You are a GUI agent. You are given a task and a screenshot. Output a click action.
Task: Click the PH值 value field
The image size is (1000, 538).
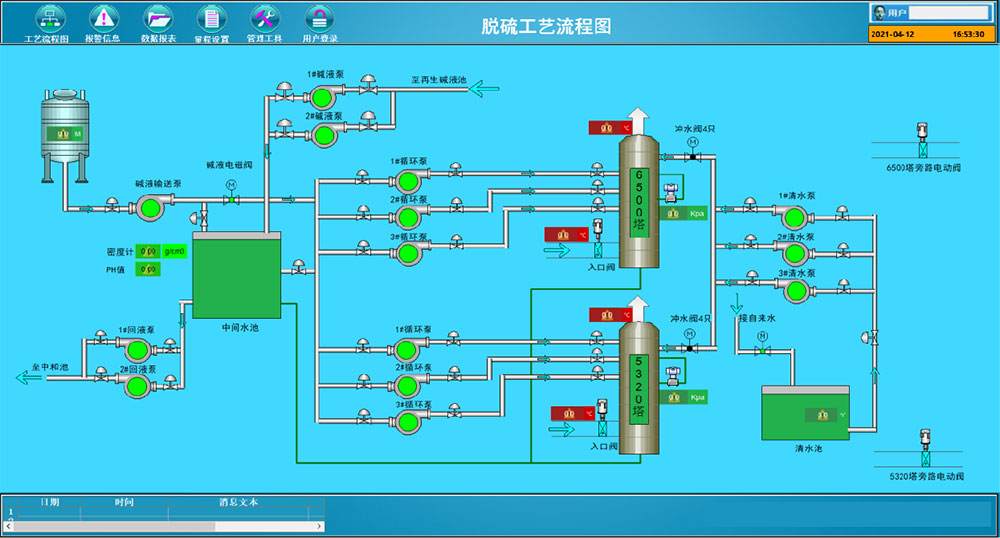(148, 269)
